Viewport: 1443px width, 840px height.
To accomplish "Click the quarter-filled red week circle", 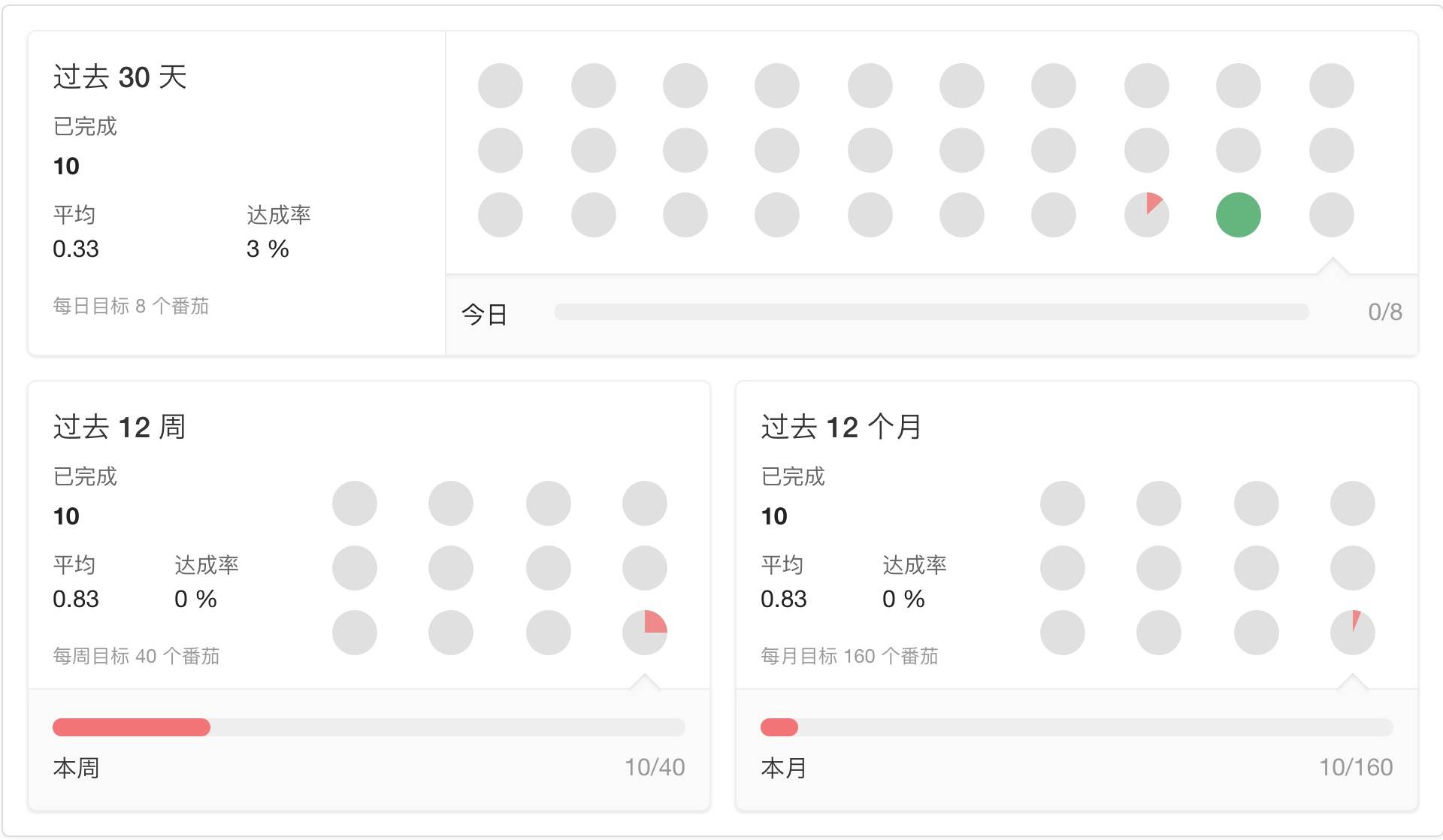I will tap(644, 633).
